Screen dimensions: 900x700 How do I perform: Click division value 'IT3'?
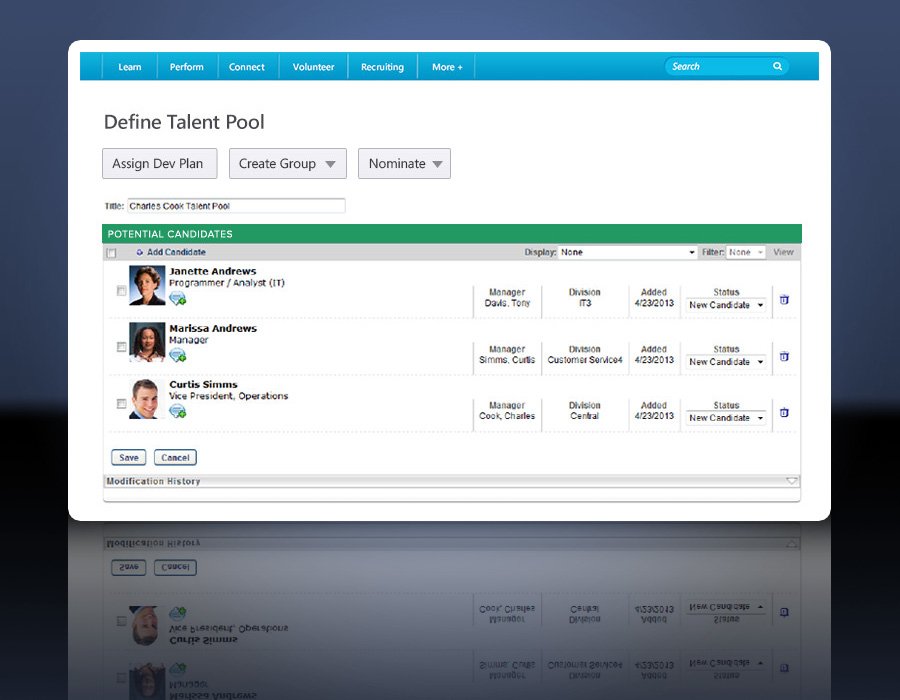click(584, 303)
